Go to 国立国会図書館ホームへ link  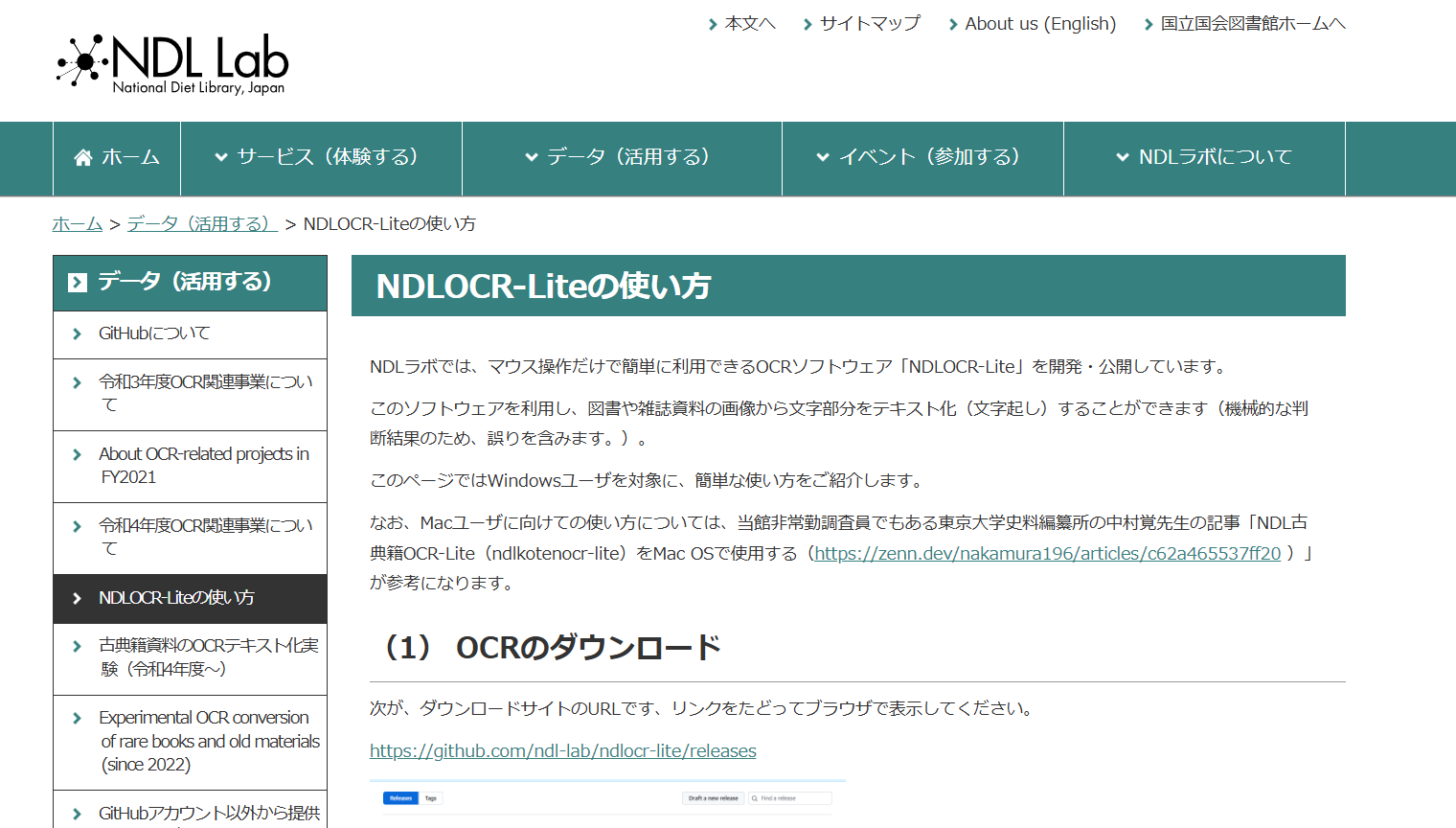click(x=1253, y=24)
